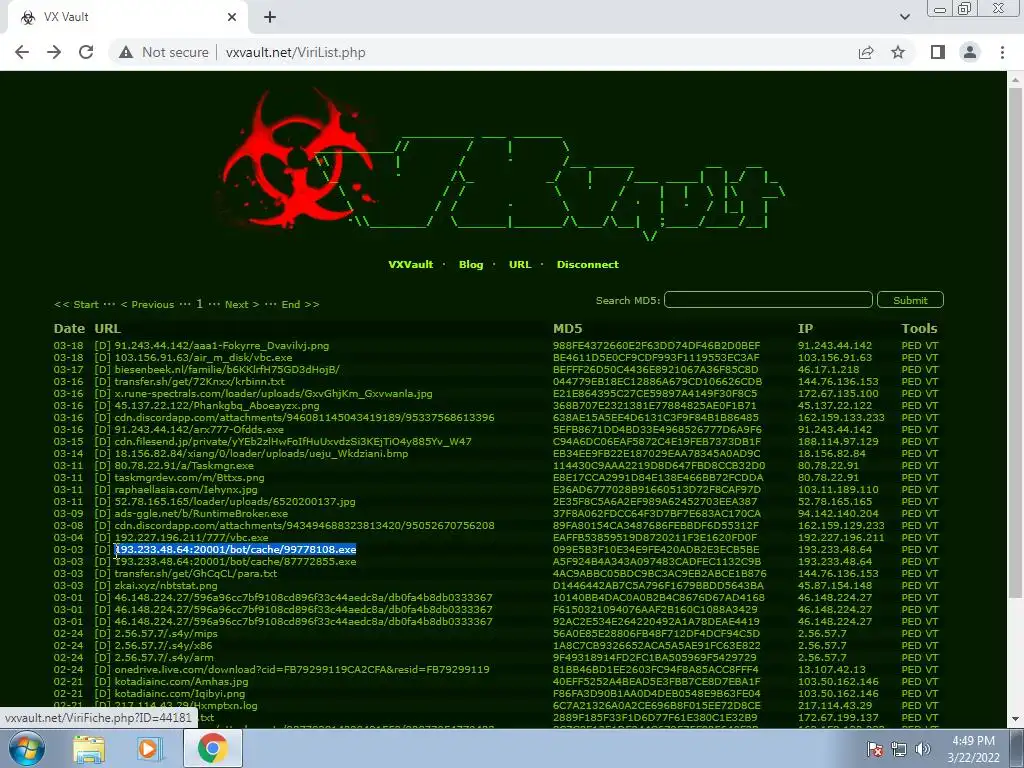Open 192.227.196.211/777/vbc.exe entry
This screenshot has width=1024, height=768.
tap(191, 537)
